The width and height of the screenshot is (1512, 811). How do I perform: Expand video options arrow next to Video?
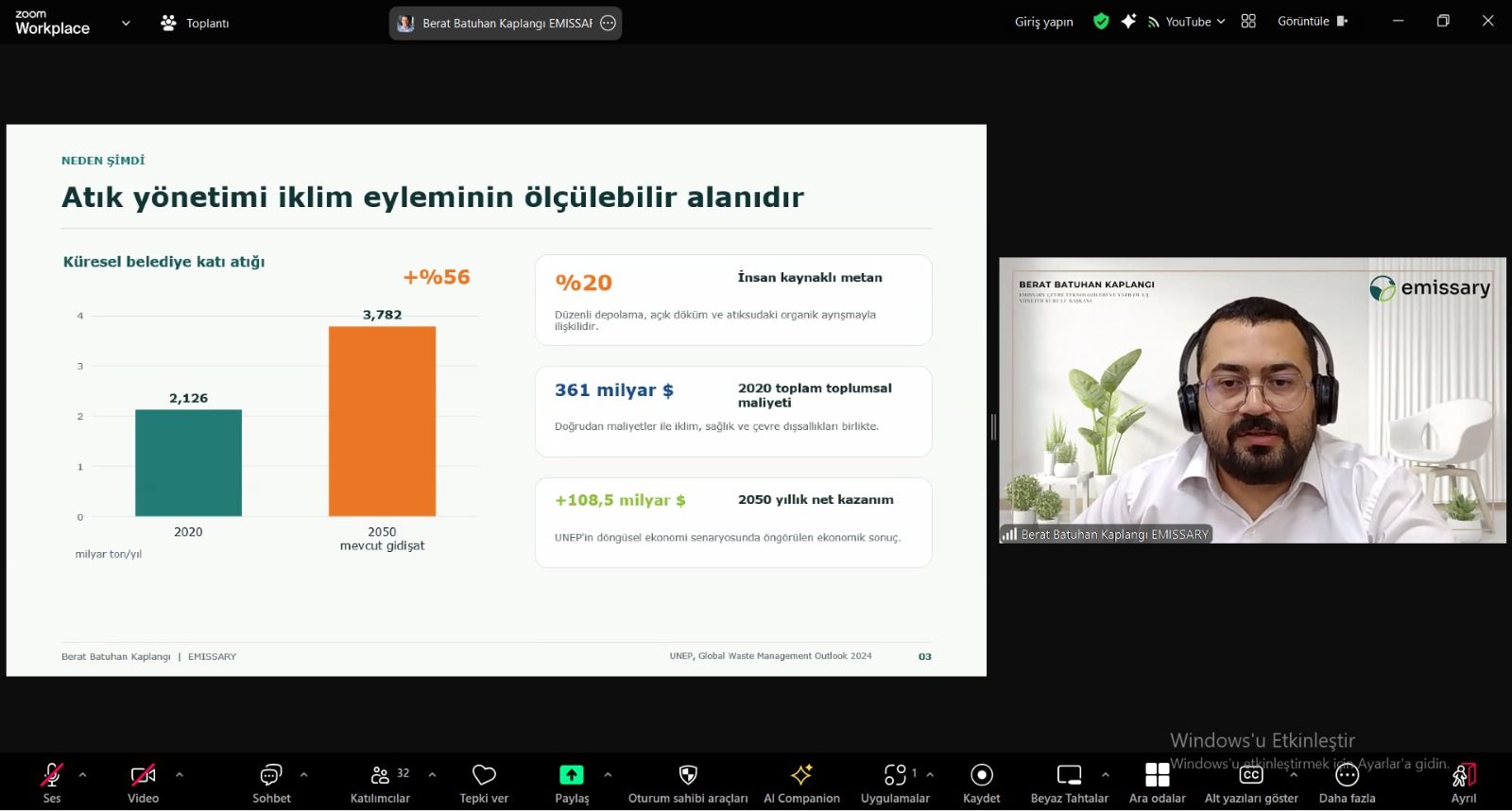(180, 775)
